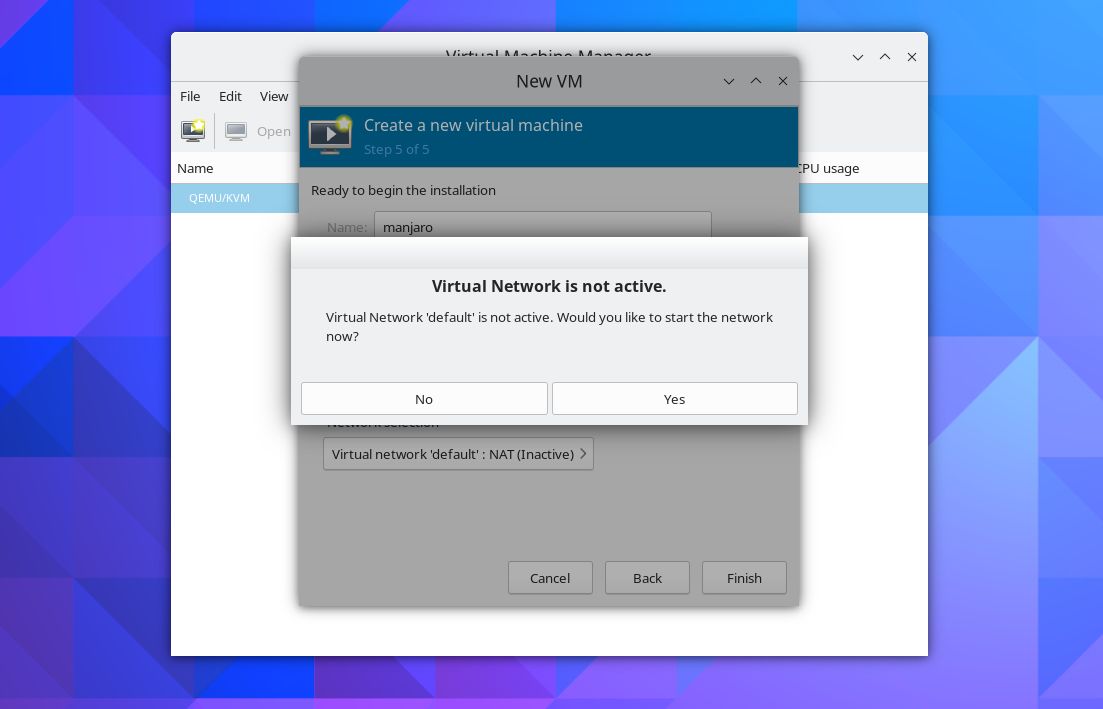
Task: Click Finish to begin installation
Action: pyautogui.click(x=744, y=577)
